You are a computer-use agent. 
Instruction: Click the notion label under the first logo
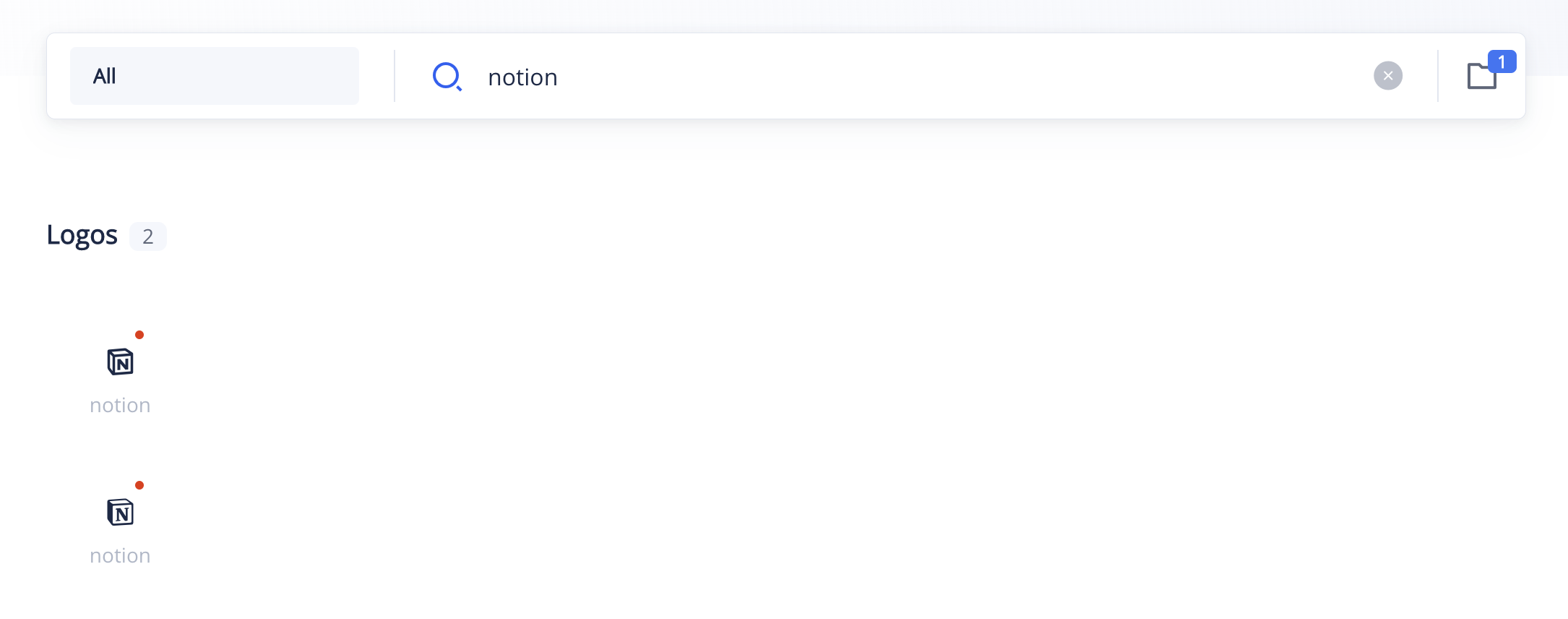tap(120, 405)
